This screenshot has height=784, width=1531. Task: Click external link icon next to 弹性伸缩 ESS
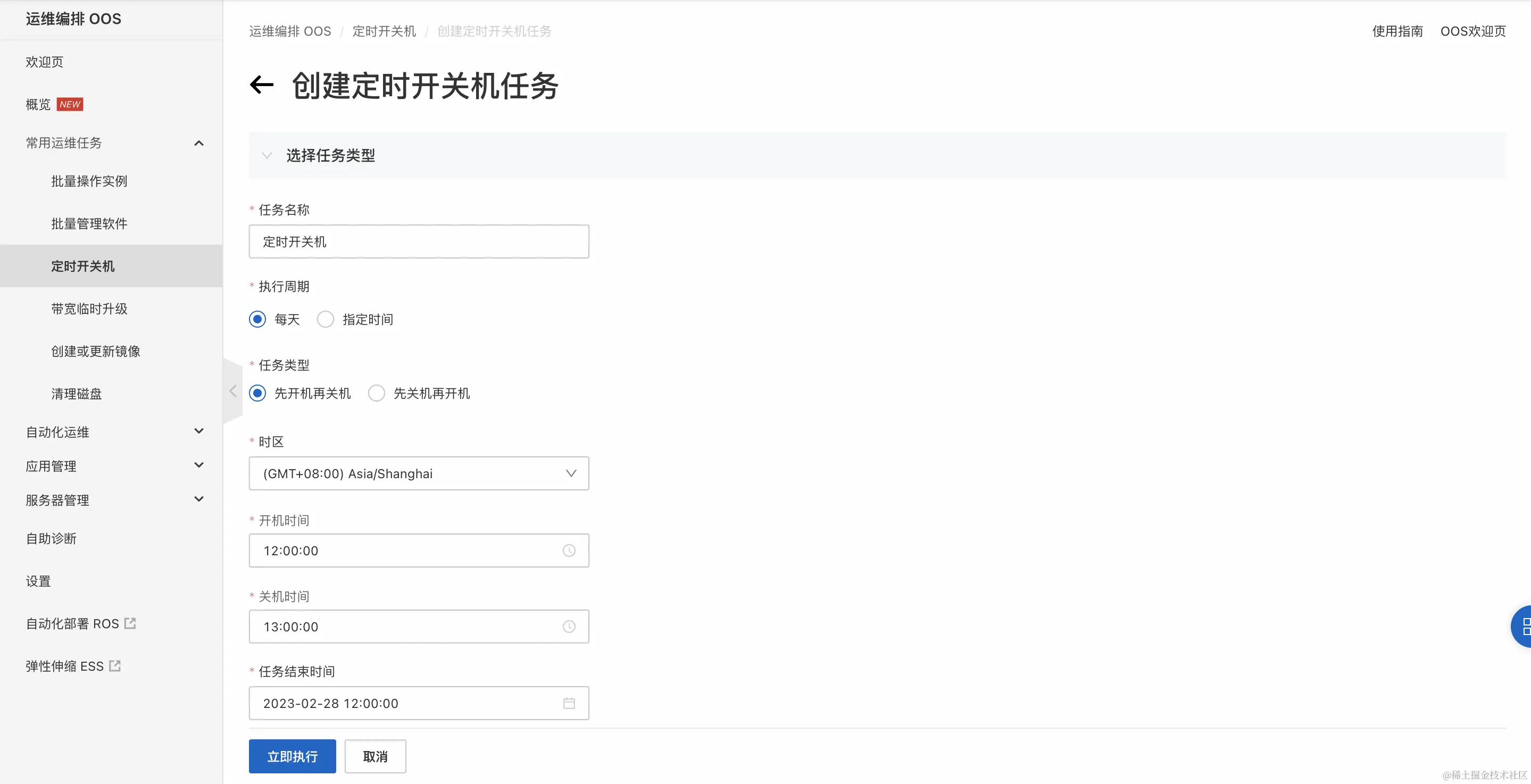[115, 666]
